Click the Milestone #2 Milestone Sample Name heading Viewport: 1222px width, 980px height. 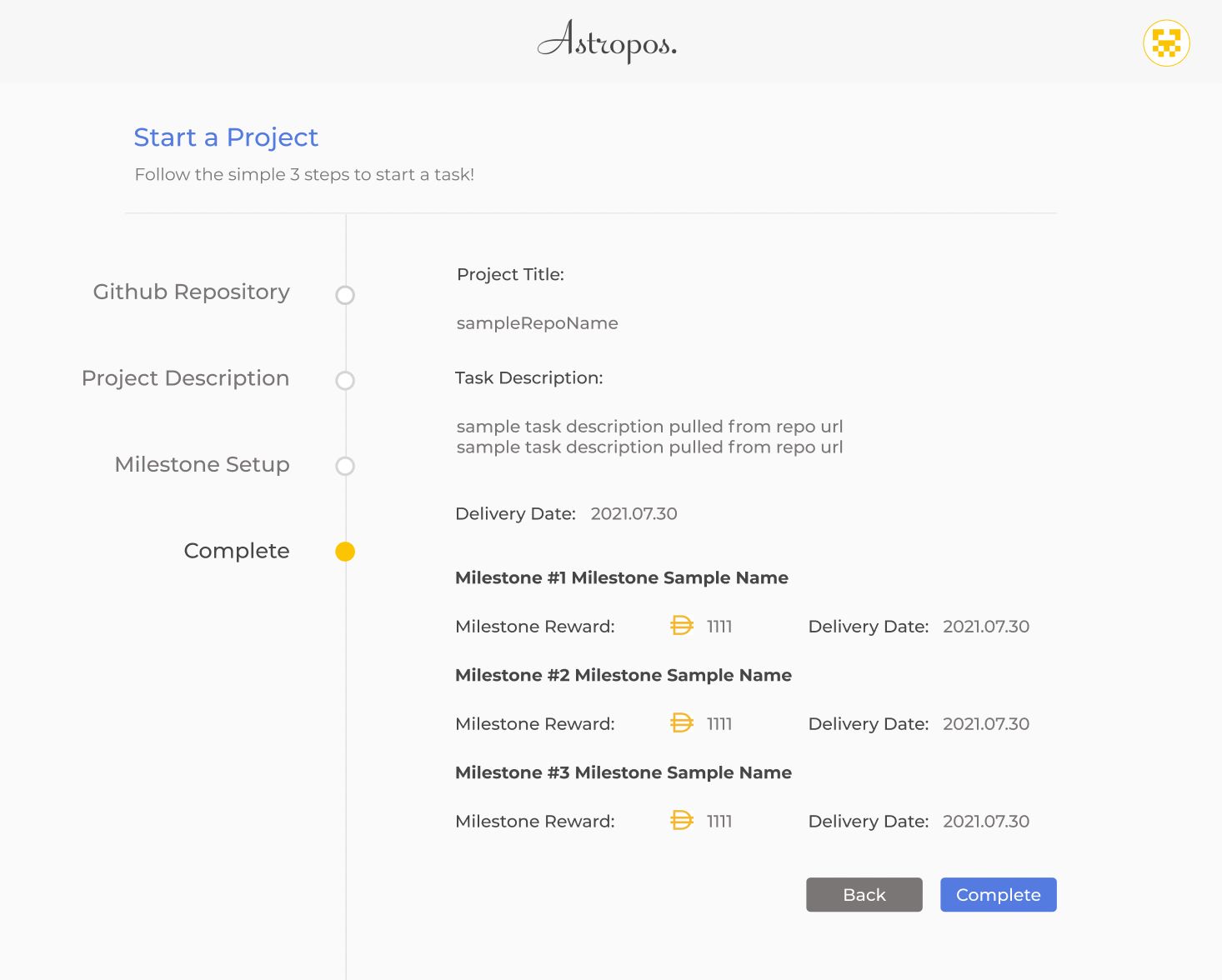click(x=624, y=676)
